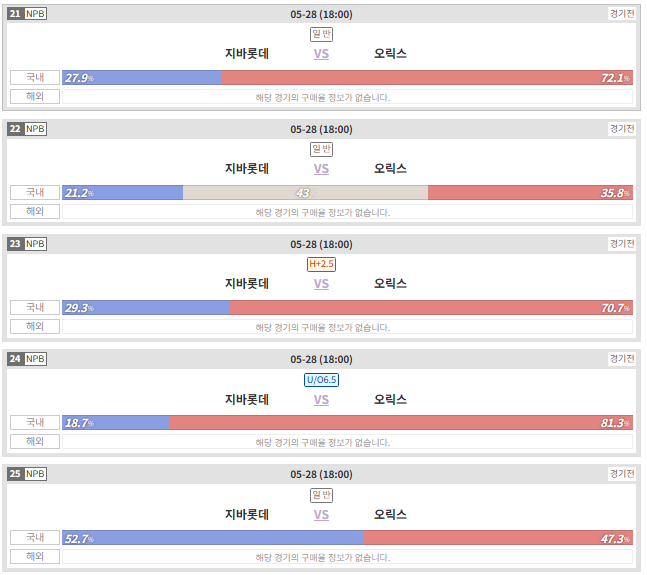Click the 81.3% red bar segment
Screen dimensions: 647x575
coord(401,423)
